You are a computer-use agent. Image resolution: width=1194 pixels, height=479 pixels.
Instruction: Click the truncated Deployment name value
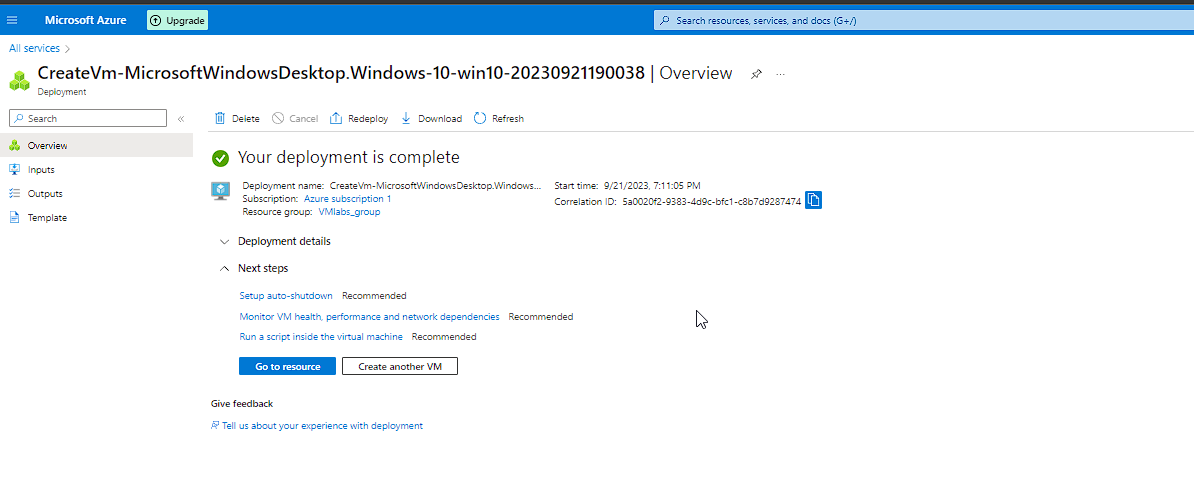pyautogui.click(x=436, y=185)
